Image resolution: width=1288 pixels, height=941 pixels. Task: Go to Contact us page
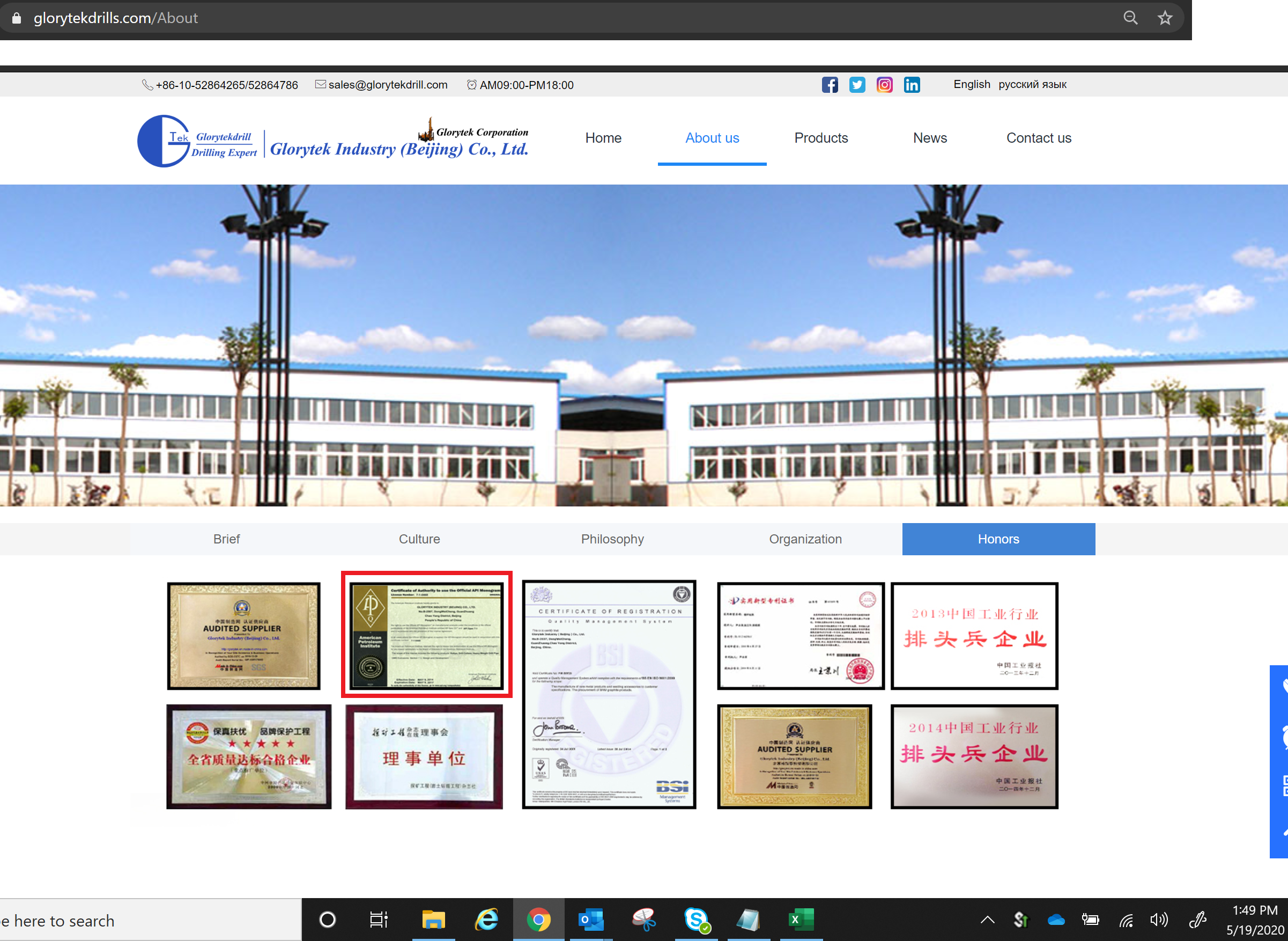tap(1038, 138)
